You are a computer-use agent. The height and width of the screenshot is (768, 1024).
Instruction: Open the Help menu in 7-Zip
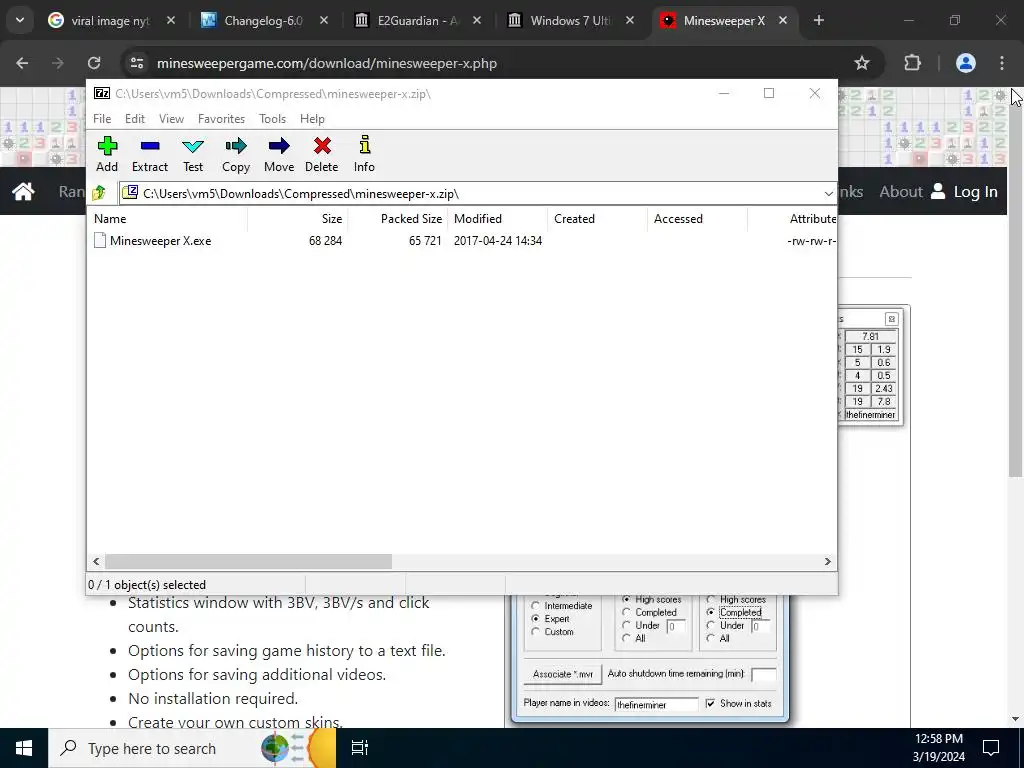tap(312, 119)
